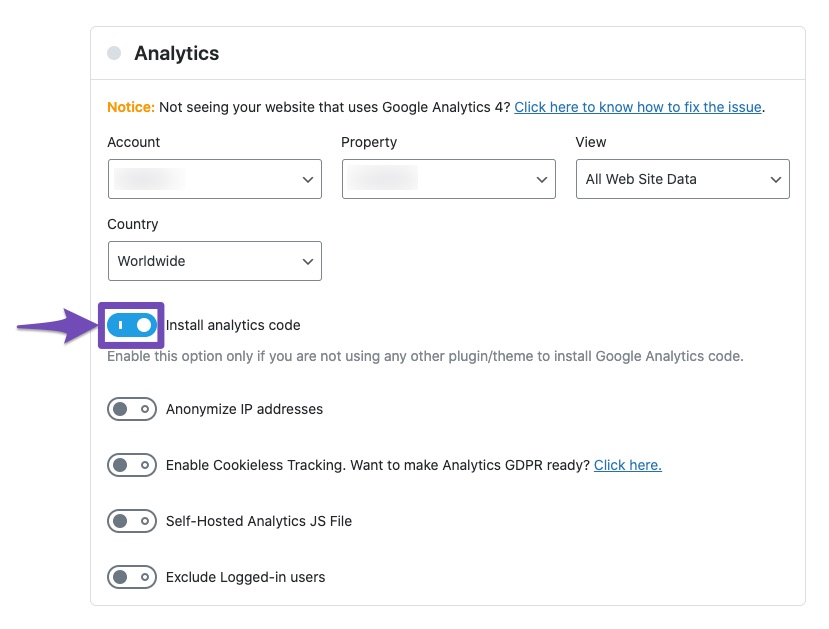The height and width of the screenshot is (629, 829).
Task: Click the Analytics section heading
Action: [177, 53]
